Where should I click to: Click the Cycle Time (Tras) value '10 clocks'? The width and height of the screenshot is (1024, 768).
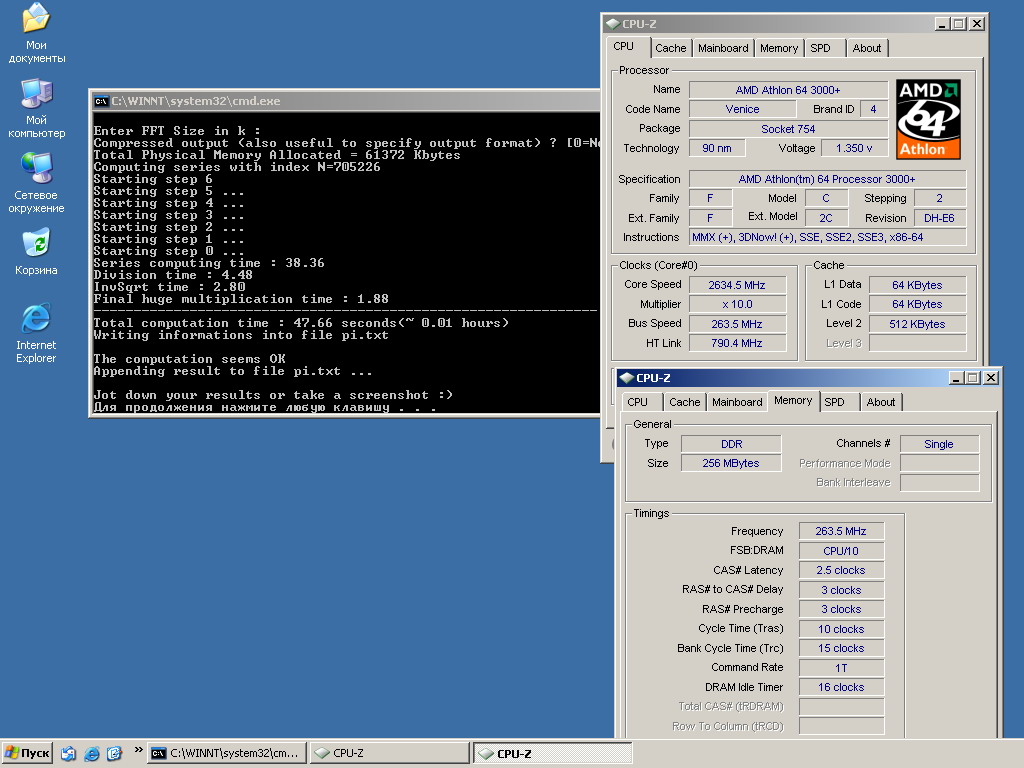pyautogui.click(x=841, y=629)
